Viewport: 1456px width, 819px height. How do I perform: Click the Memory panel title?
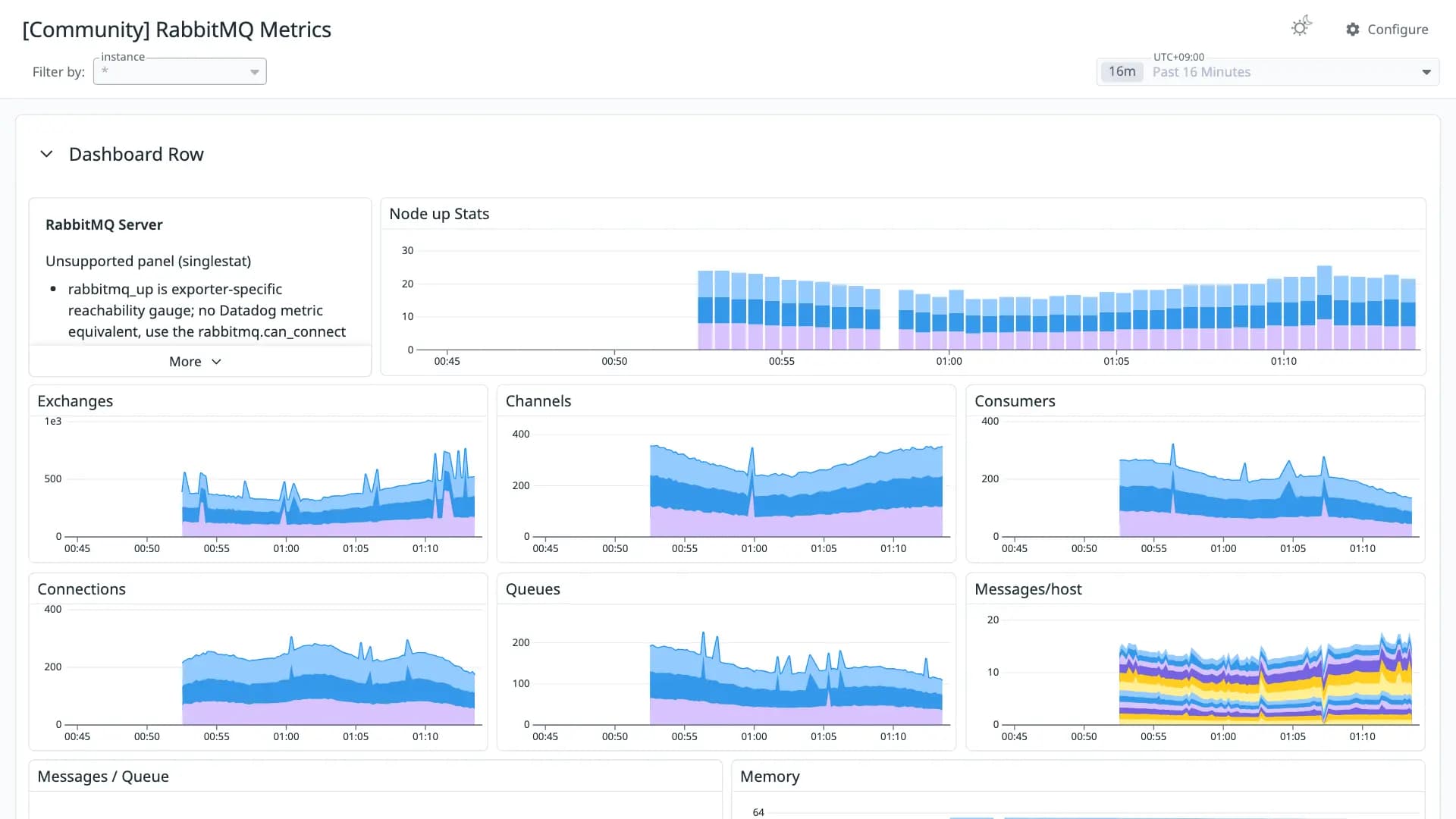coord(770,777)
